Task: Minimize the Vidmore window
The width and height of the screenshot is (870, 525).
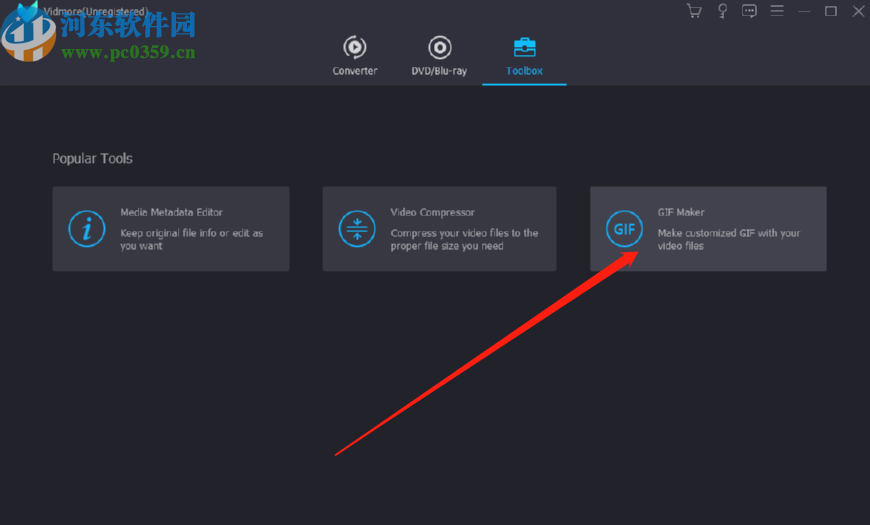Action: [804, 11]
